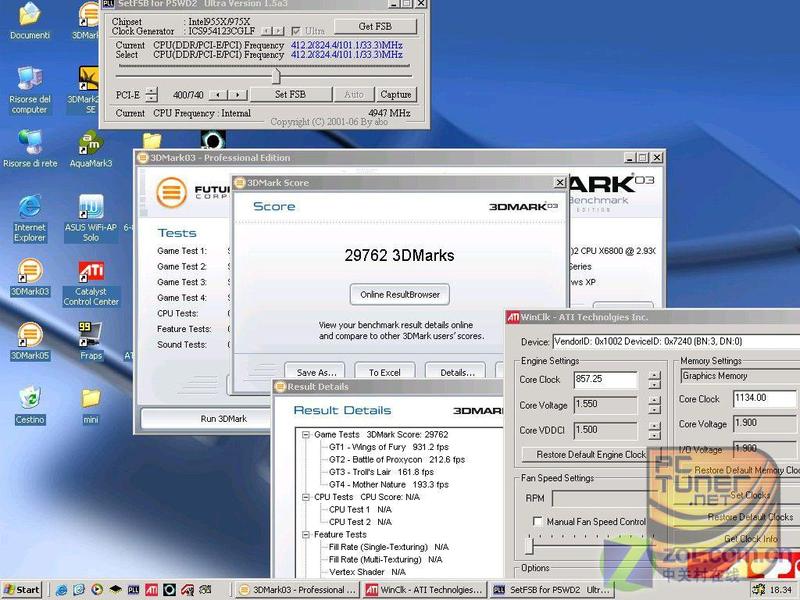The width and height of the screenshot is (800, 600).
Task: Select Fill Rate (Single-Texturing) row
Action: [389, 547]
